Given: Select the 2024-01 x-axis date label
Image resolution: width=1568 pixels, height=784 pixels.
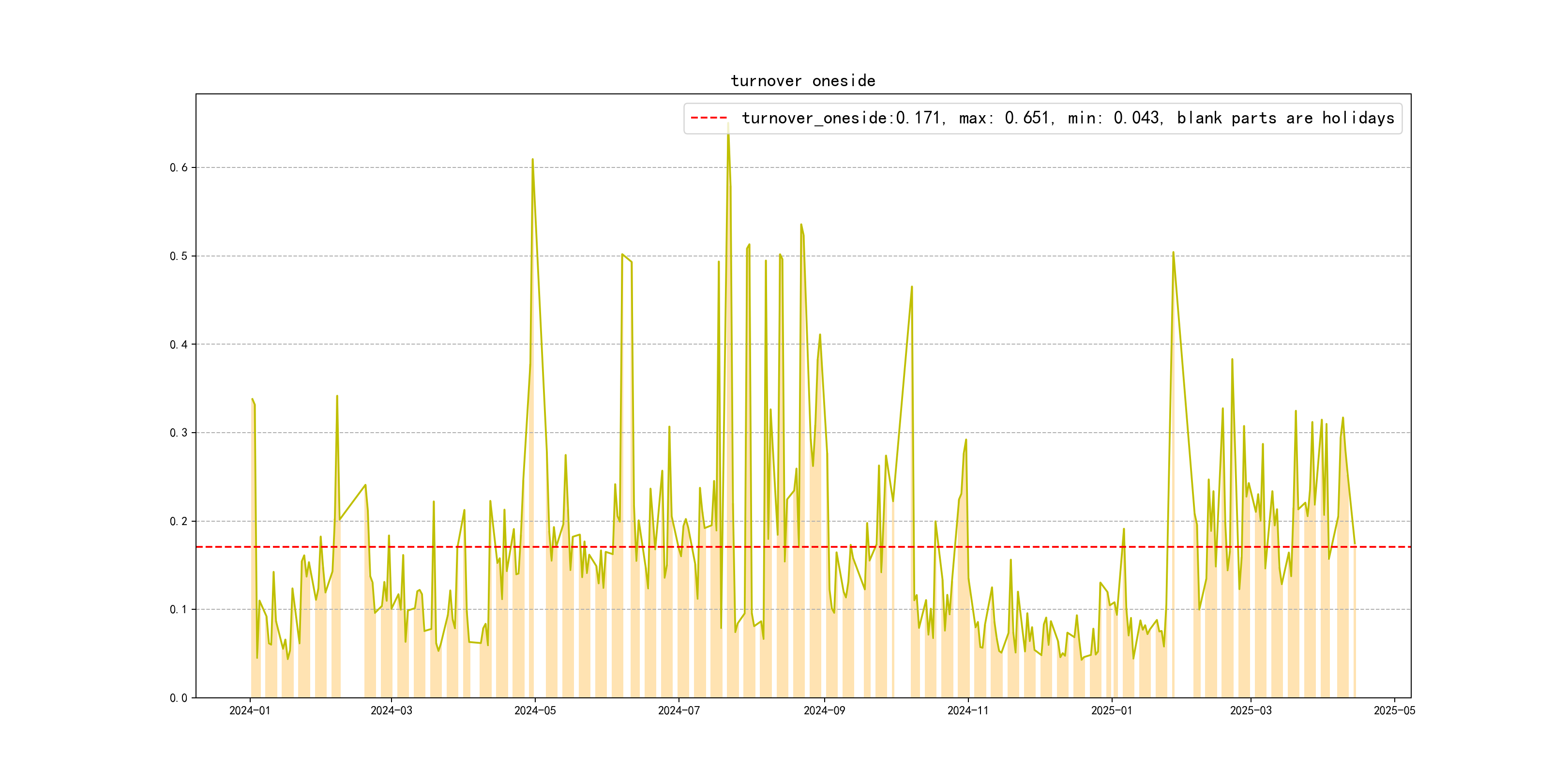Looking at the screenshot, I should (x=250, y=710).
